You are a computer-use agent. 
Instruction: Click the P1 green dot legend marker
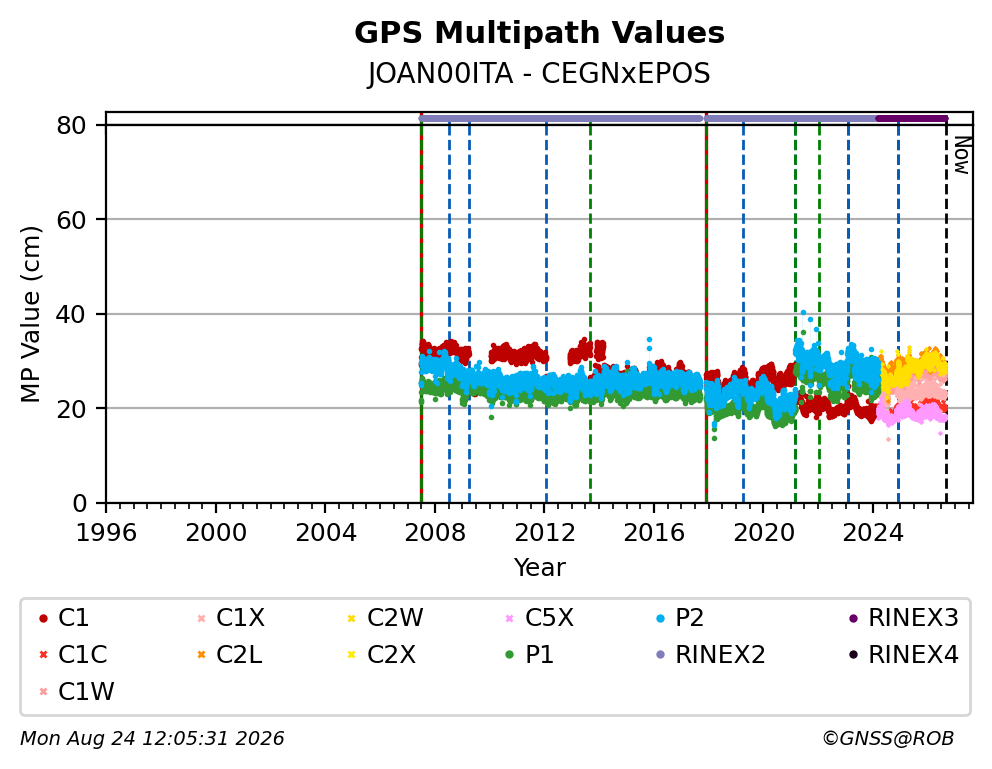pyautogui.click(x=509, y=655)
